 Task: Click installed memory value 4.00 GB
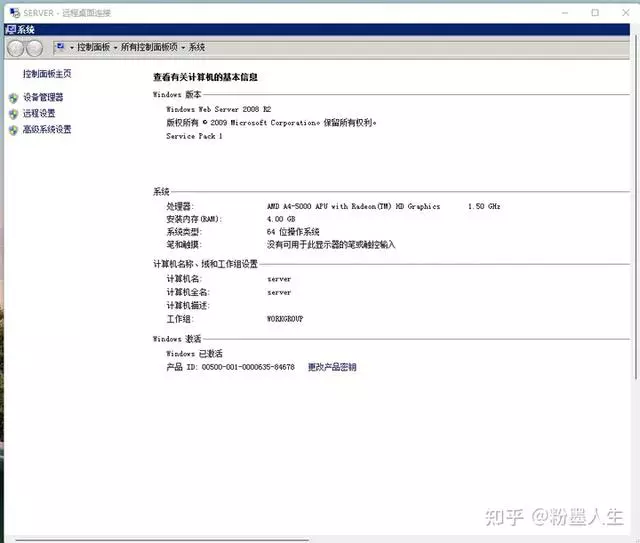coord(281,219)
